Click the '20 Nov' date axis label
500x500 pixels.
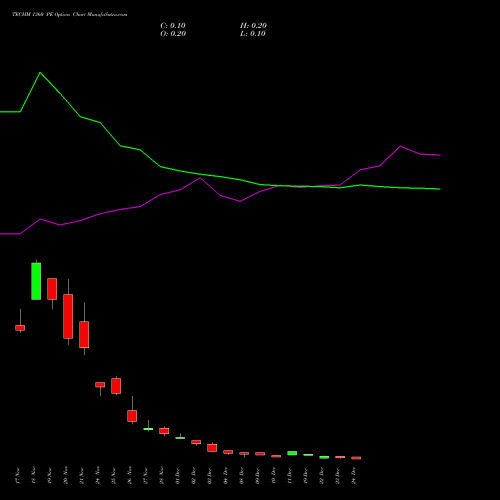pyautogui.click(x=66, y=475)
